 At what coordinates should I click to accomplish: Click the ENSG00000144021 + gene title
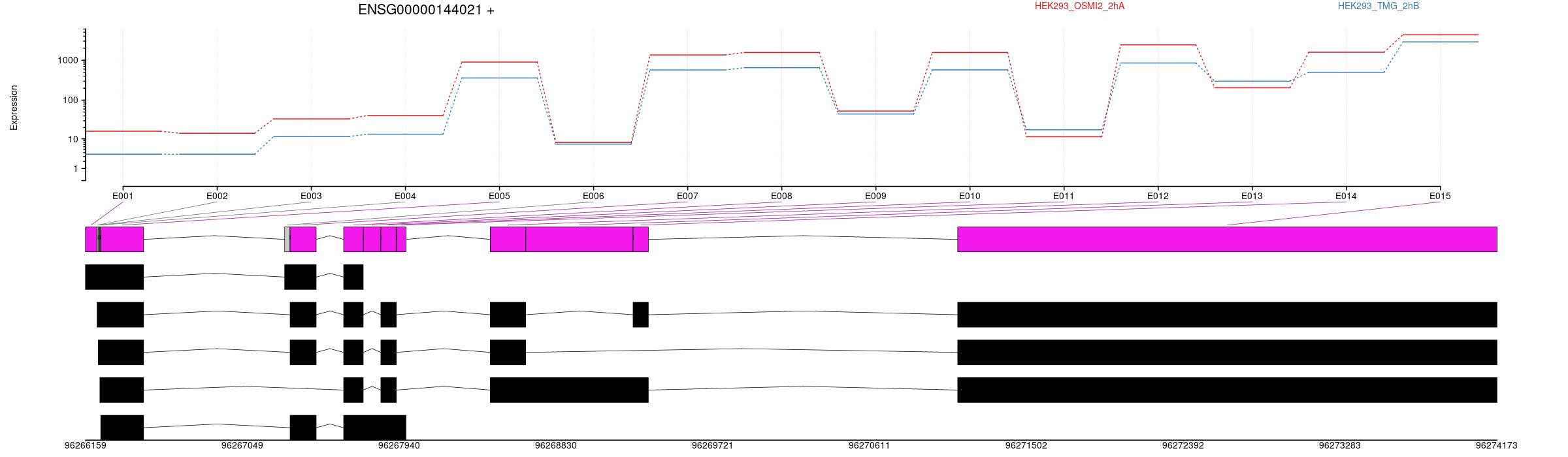click(x=426, y=10)
